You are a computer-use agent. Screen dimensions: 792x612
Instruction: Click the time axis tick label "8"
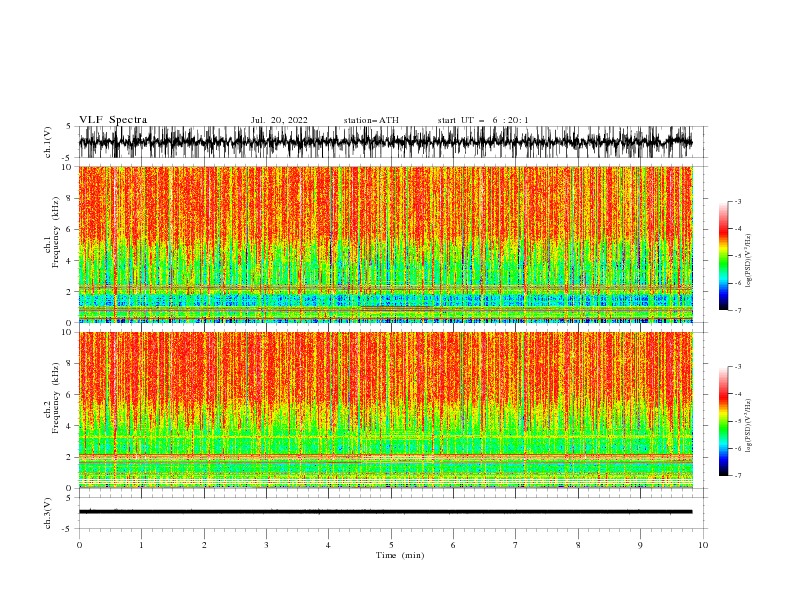tap(578, 545)
